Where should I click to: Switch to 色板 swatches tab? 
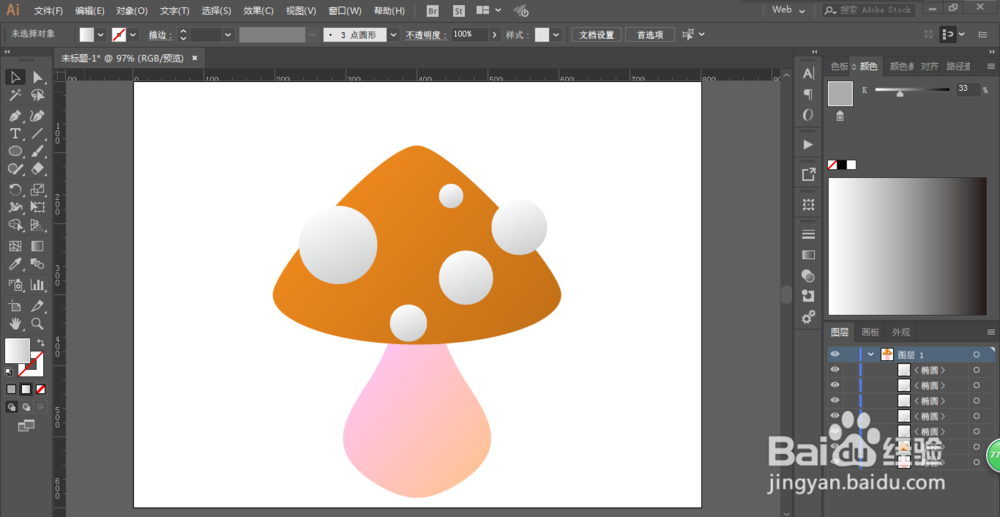point(839,66)
